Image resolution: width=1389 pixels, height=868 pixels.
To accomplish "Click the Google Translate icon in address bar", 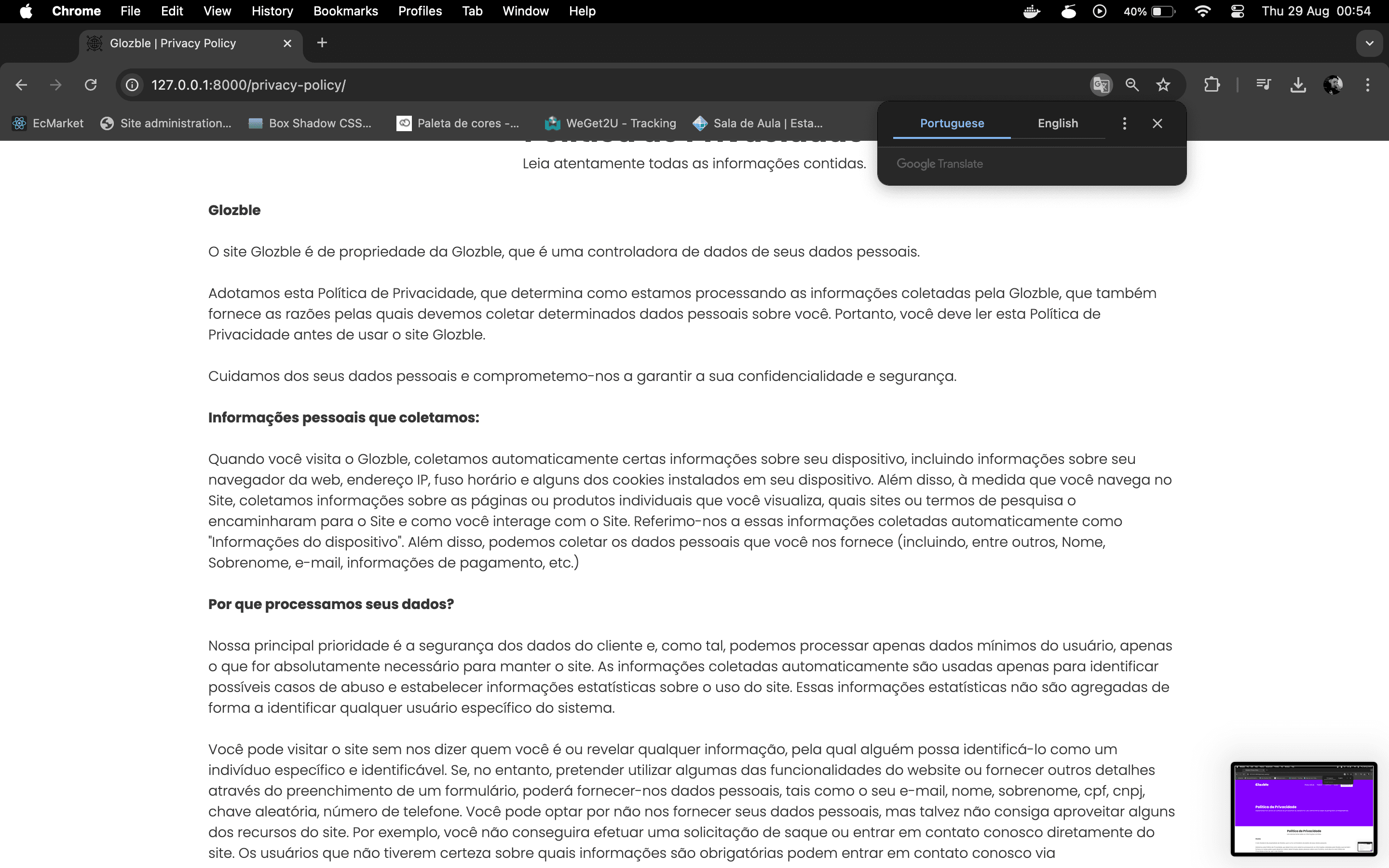I will point(1101,85).
